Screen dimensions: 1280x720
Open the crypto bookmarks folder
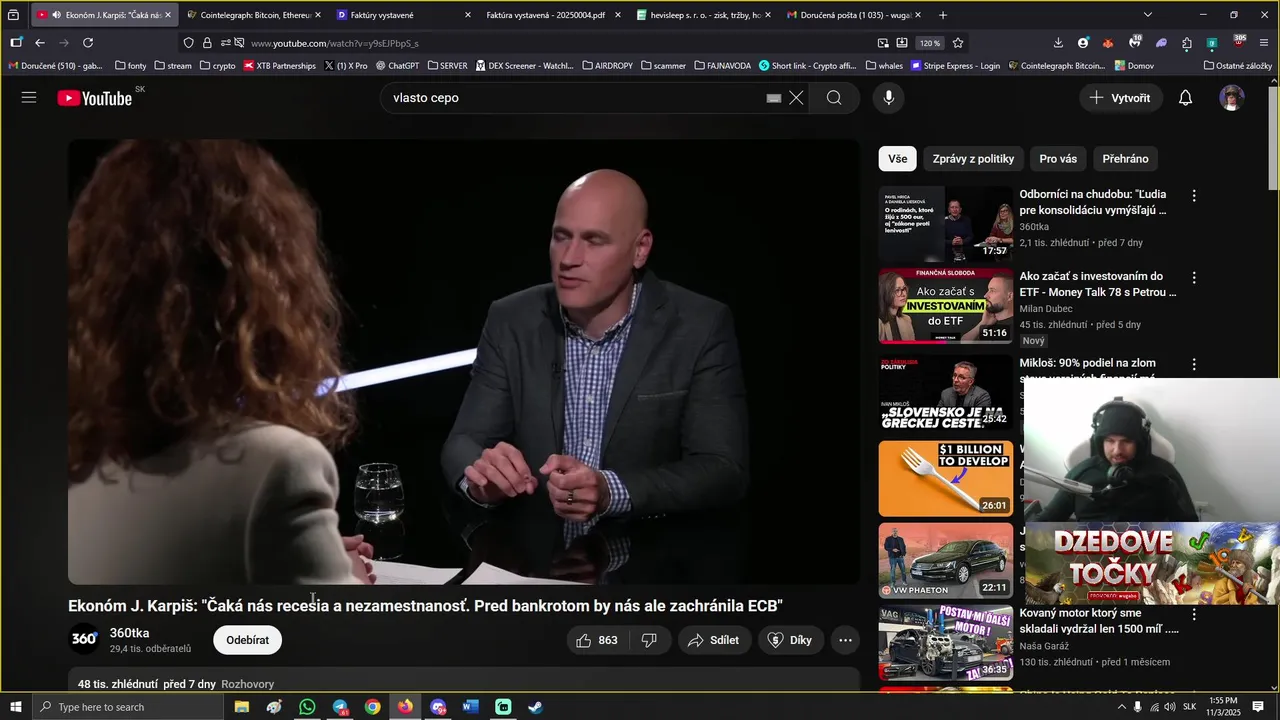click(217, 65)
